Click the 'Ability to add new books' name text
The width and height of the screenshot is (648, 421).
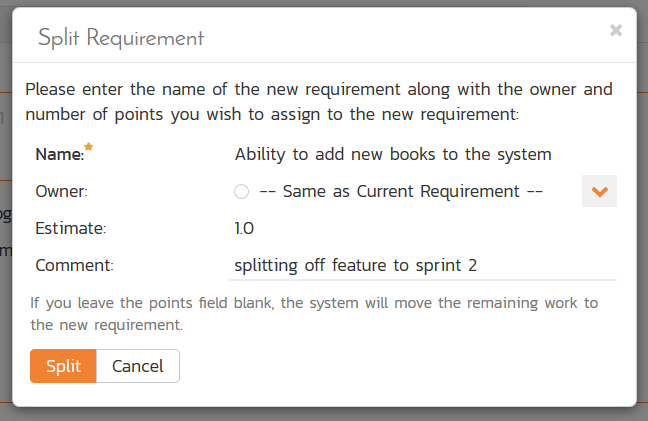(393, 154)
